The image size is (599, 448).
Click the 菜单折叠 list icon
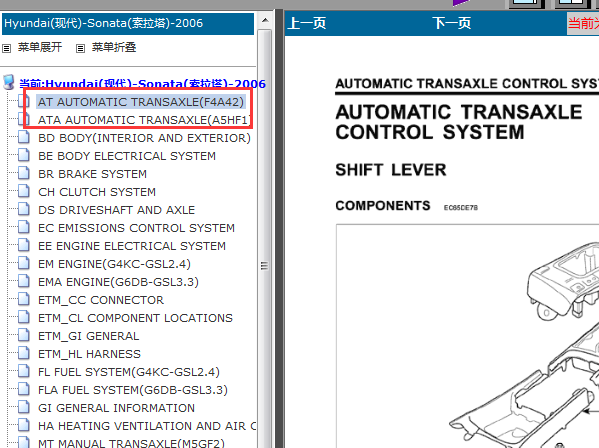80,49
